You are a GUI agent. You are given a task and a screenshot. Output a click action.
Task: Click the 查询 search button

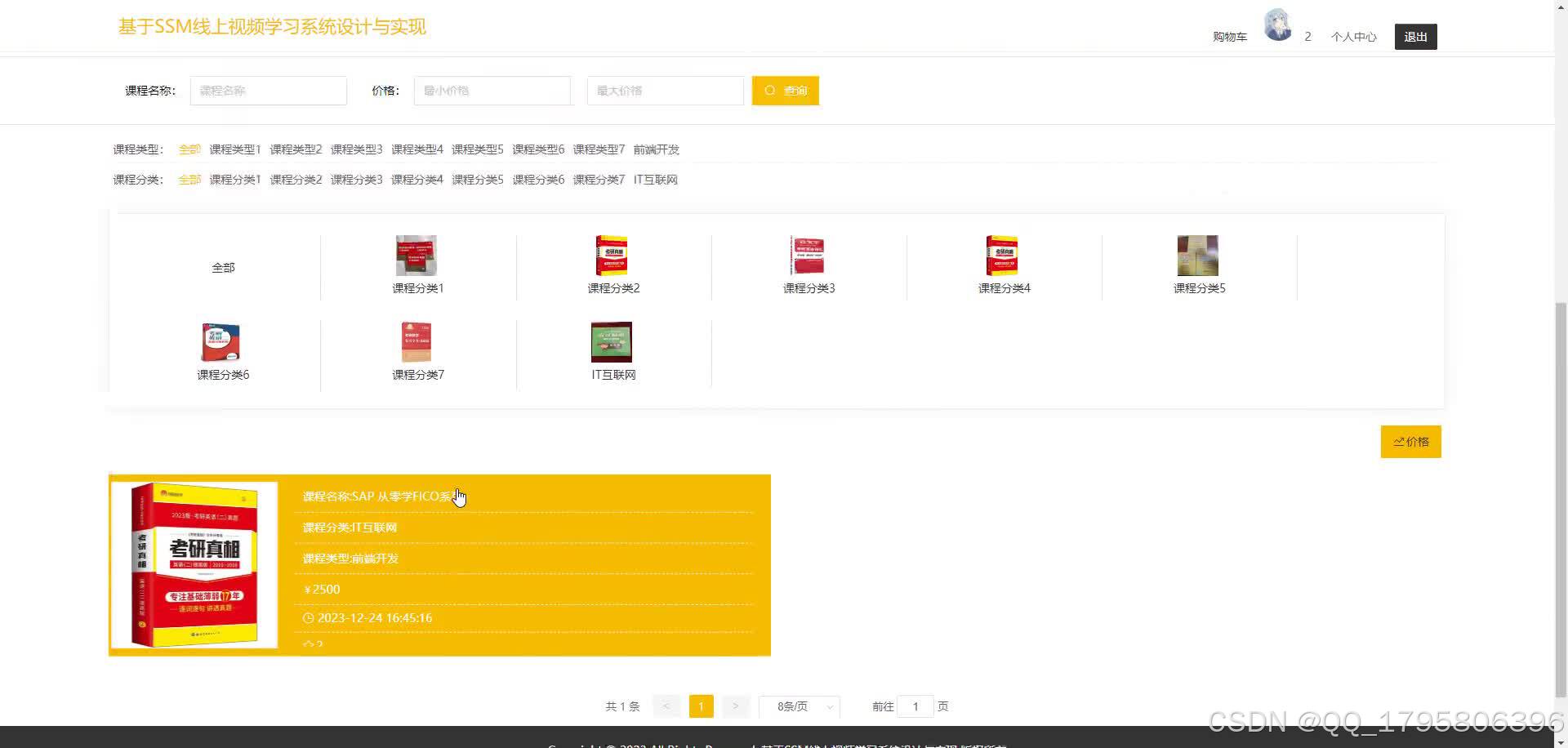pyautogui.click(x=786, y=91)
